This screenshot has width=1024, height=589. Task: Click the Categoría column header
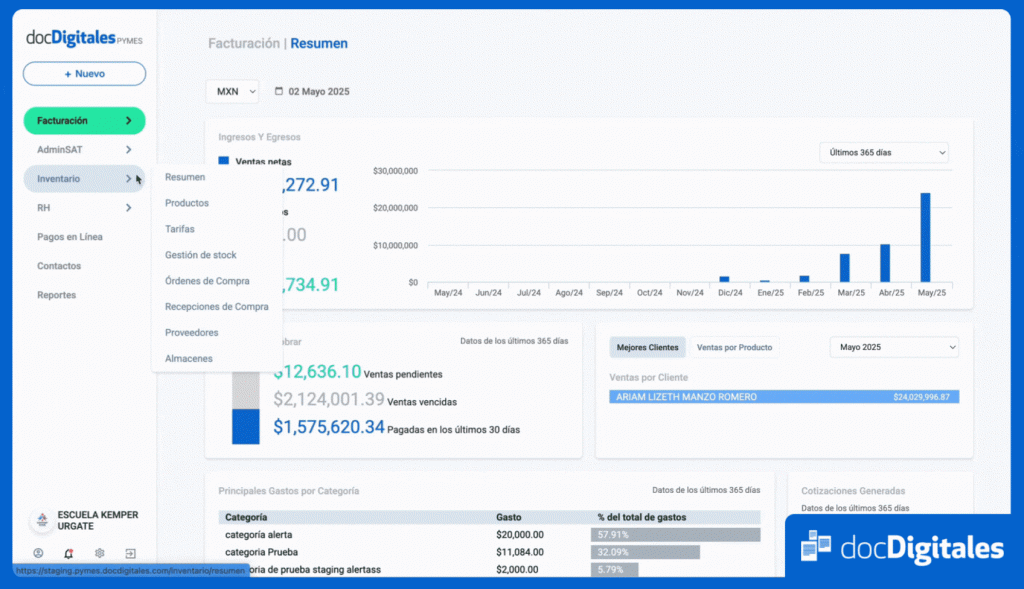[x=246, y=517]
